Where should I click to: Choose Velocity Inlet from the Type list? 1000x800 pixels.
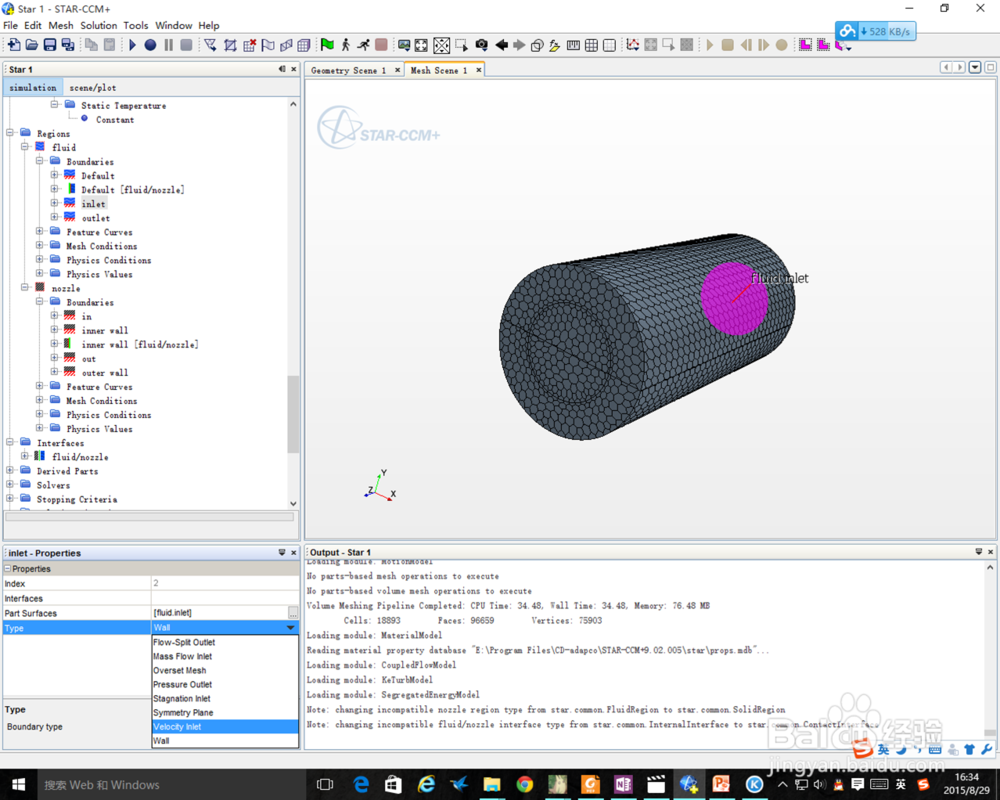tap(225, 727)
